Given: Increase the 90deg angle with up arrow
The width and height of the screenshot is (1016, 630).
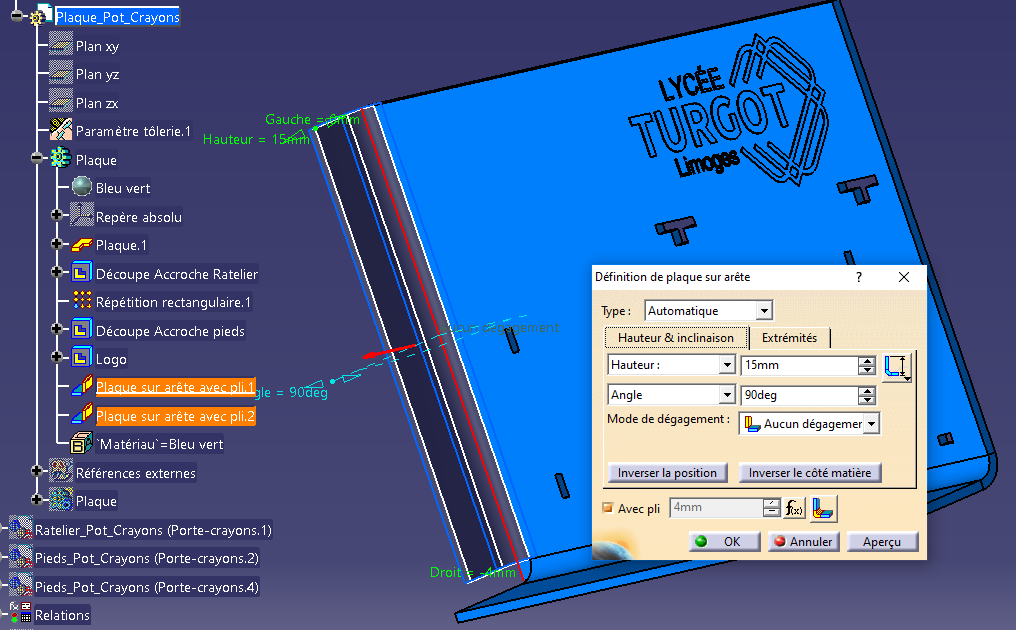Looking at the screenshot, I should 867,390.
